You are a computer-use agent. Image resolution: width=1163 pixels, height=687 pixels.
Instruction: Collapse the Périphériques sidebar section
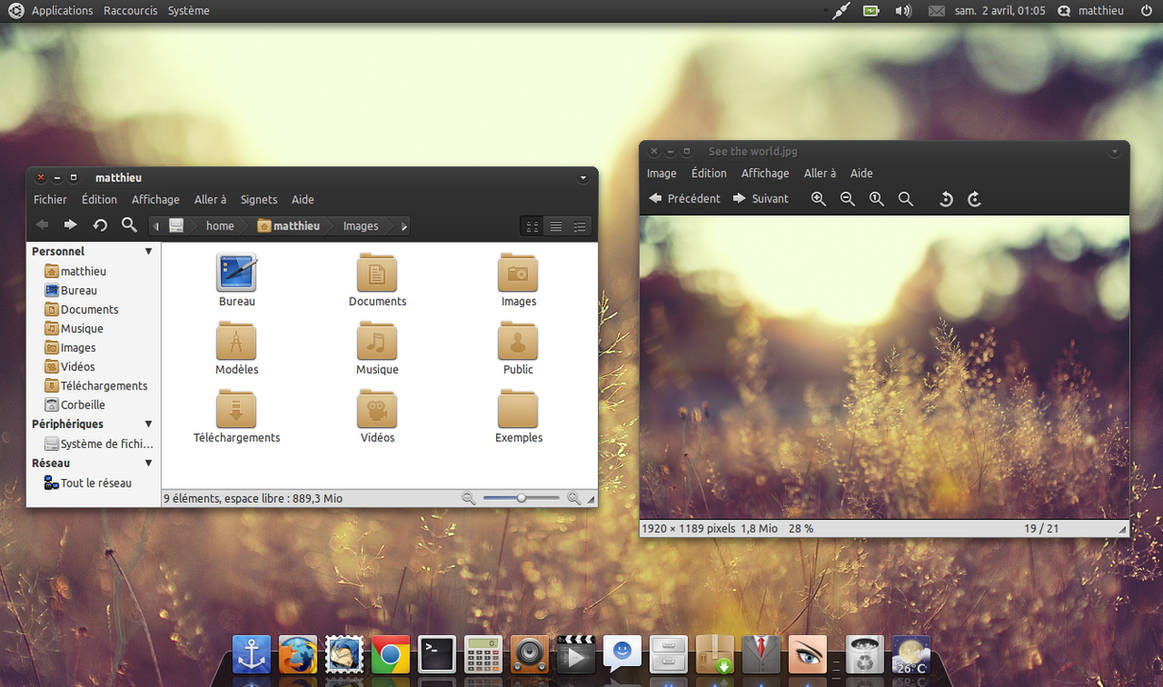(148, 424)
